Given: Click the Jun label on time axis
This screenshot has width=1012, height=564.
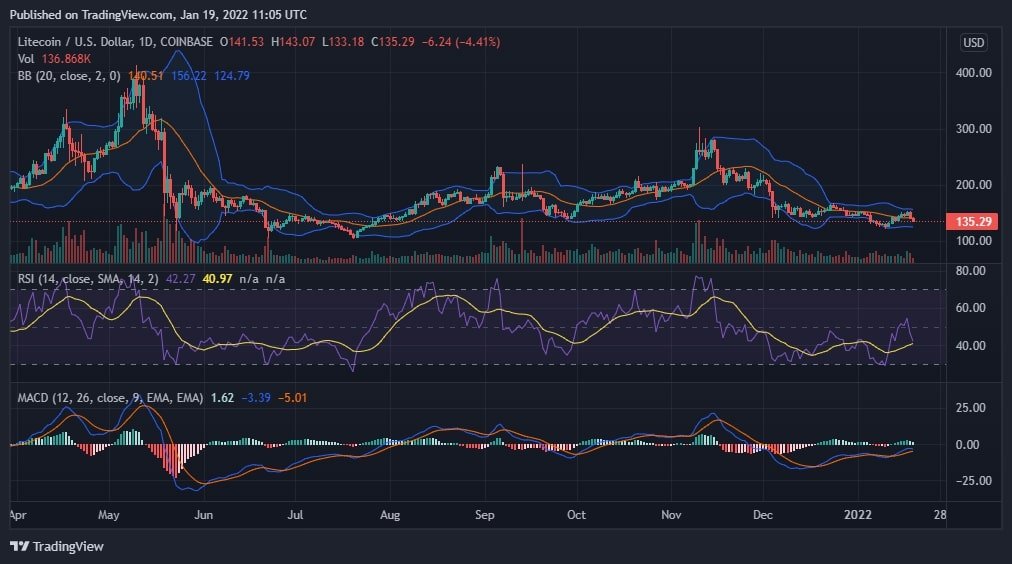Looking at the screenshot, I should (203, 515).
